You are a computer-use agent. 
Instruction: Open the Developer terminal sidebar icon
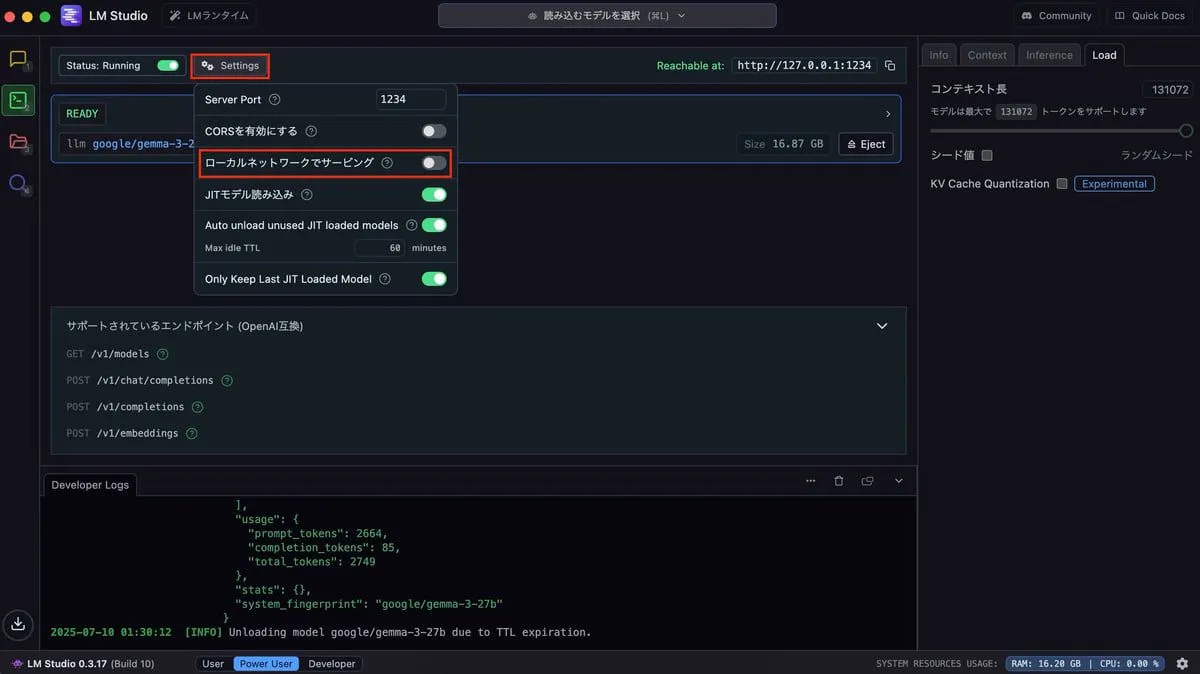pyautogui.click(x=18, y=100)
